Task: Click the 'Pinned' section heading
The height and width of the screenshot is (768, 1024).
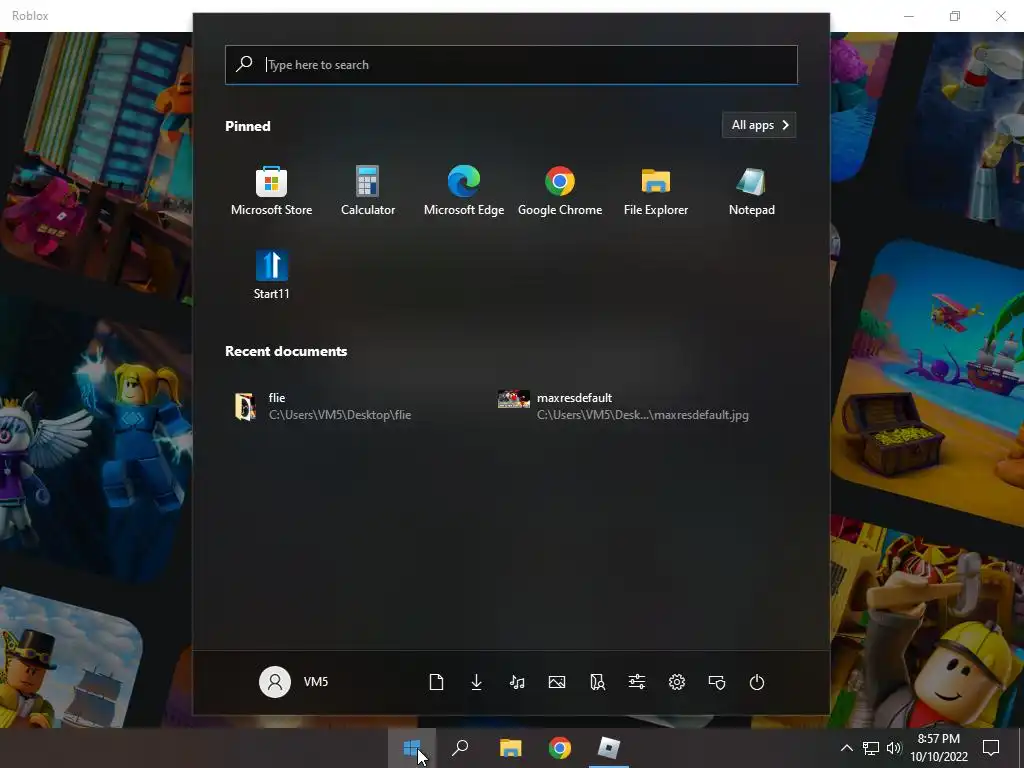Action: point(248,126)
